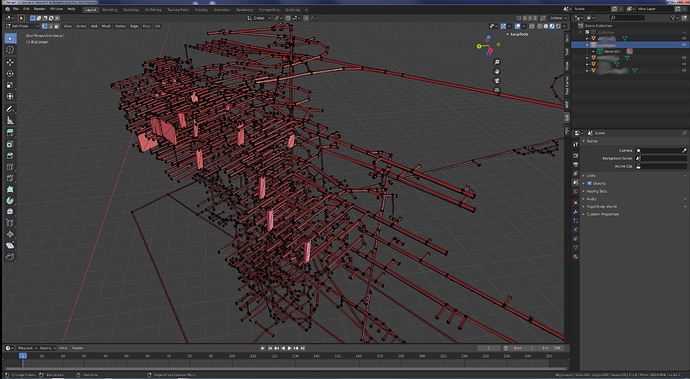This screenshot has width=690, height=379.
Task: Switch to wireframe viewport shading
Action: click(x=540, y=26)
